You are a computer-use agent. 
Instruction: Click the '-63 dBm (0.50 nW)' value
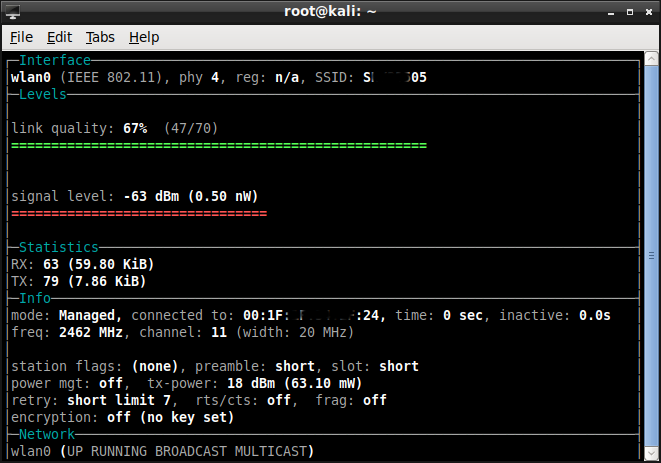click(x=191, y=196)
